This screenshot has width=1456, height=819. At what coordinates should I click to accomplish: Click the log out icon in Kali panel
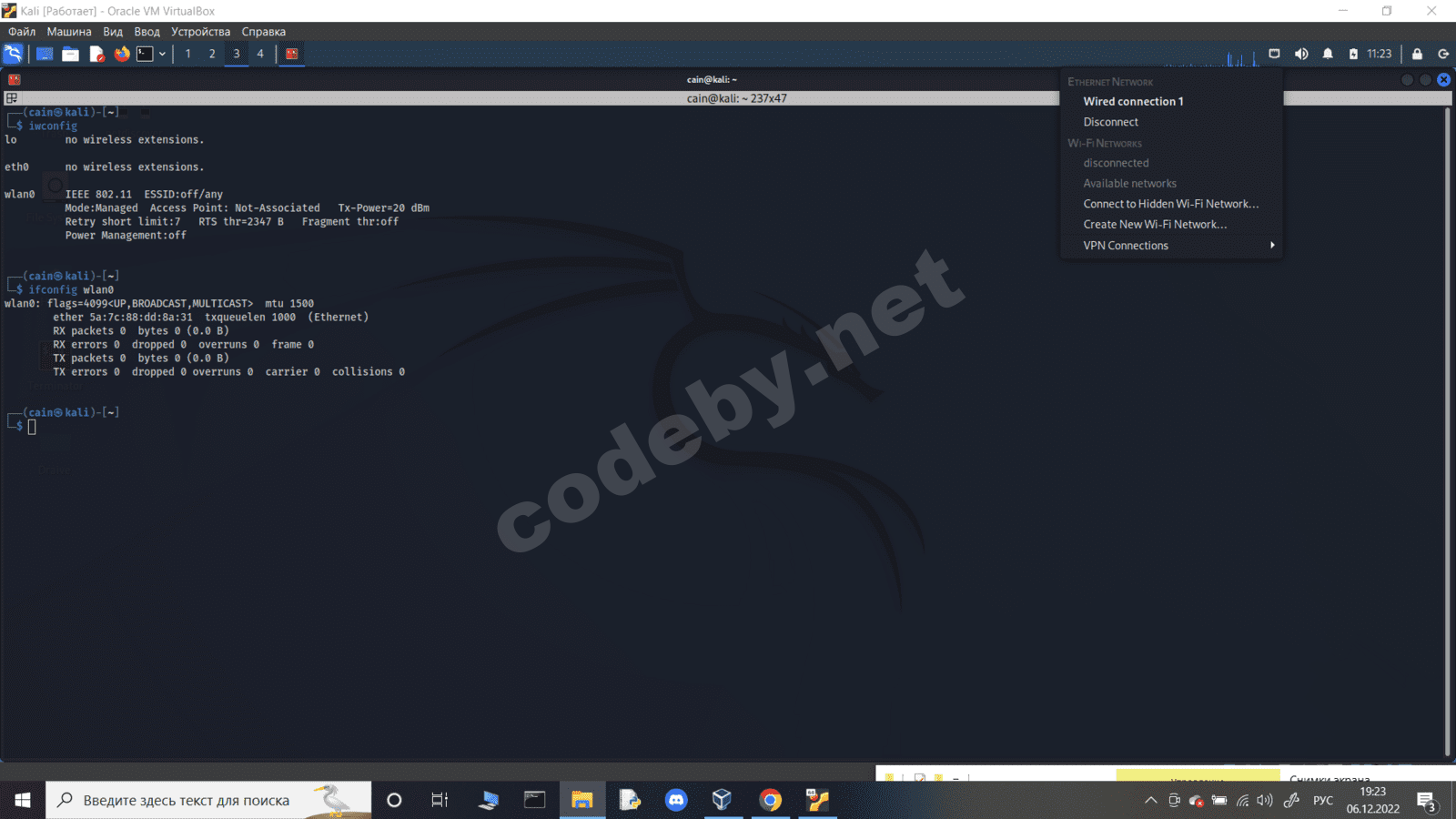(x=1443, y=54)
